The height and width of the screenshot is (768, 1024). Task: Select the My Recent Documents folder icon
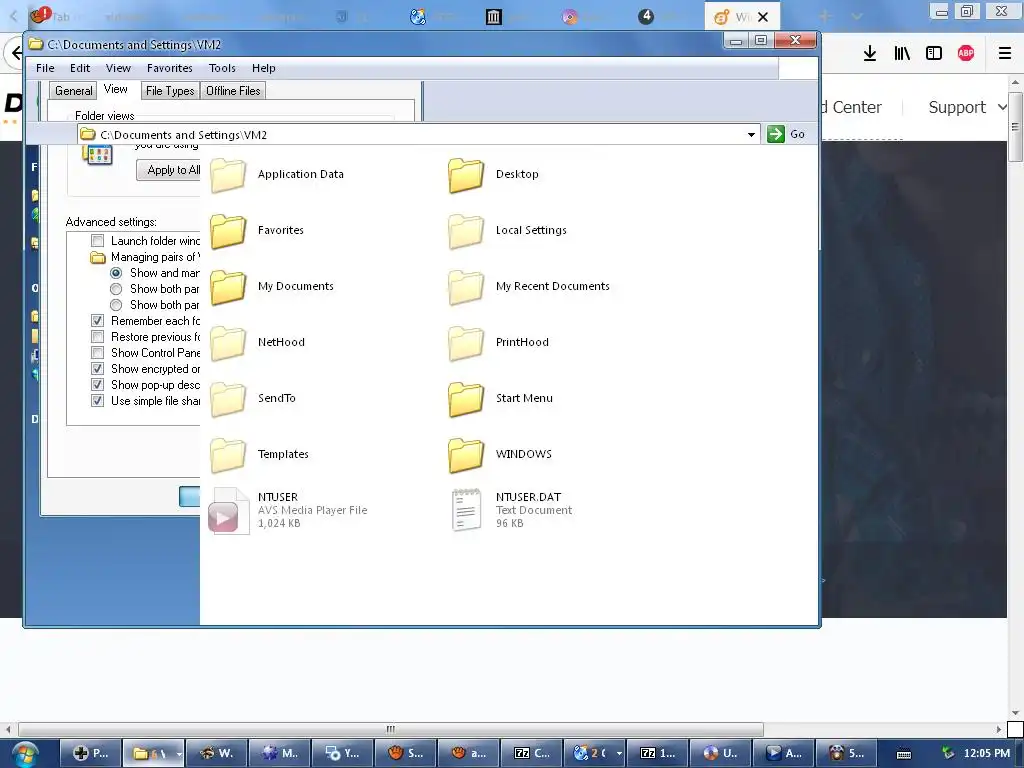(x=466, y=287)
